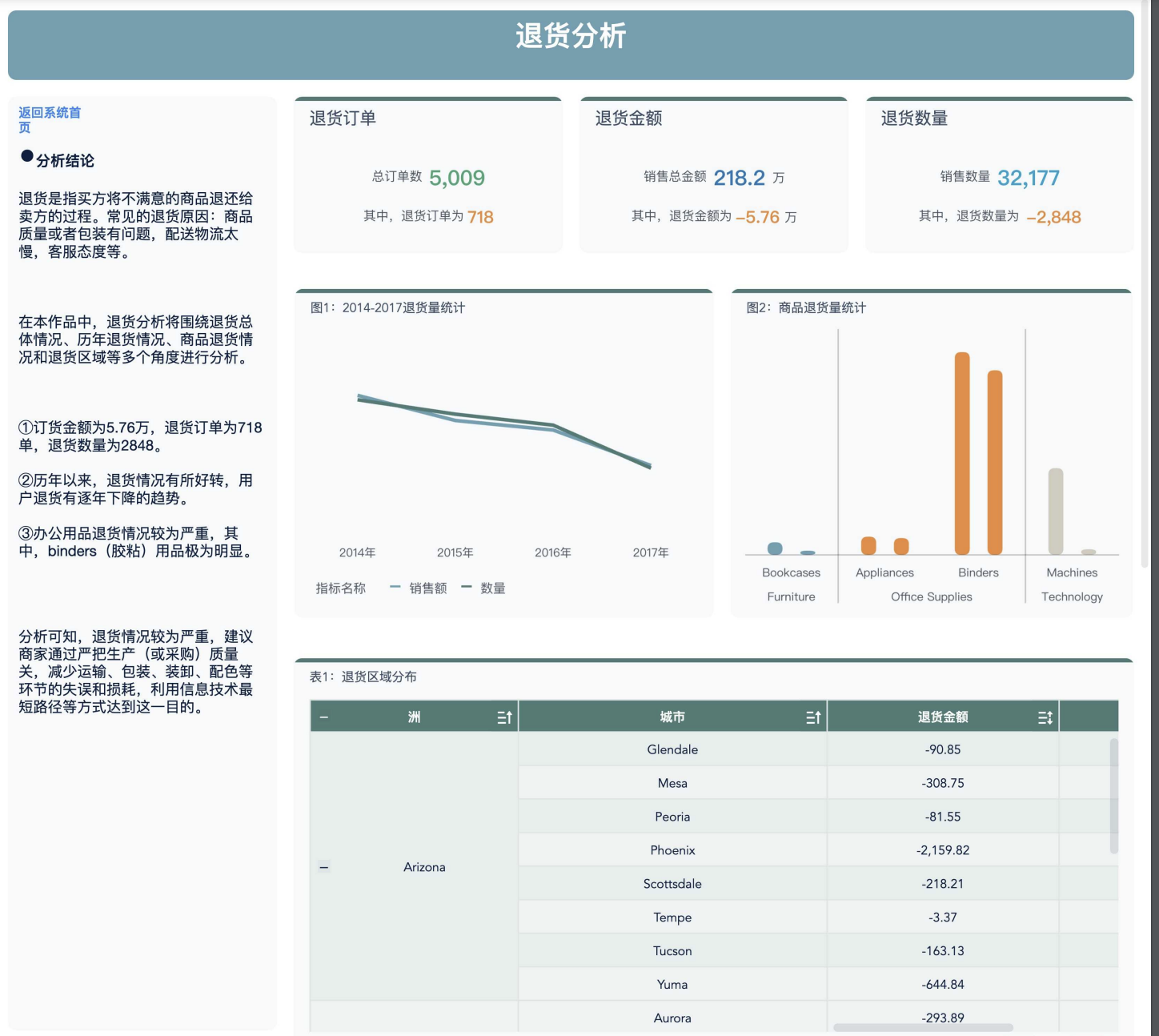
Task: Select the Mesa city cell
Action: (672, 783)
